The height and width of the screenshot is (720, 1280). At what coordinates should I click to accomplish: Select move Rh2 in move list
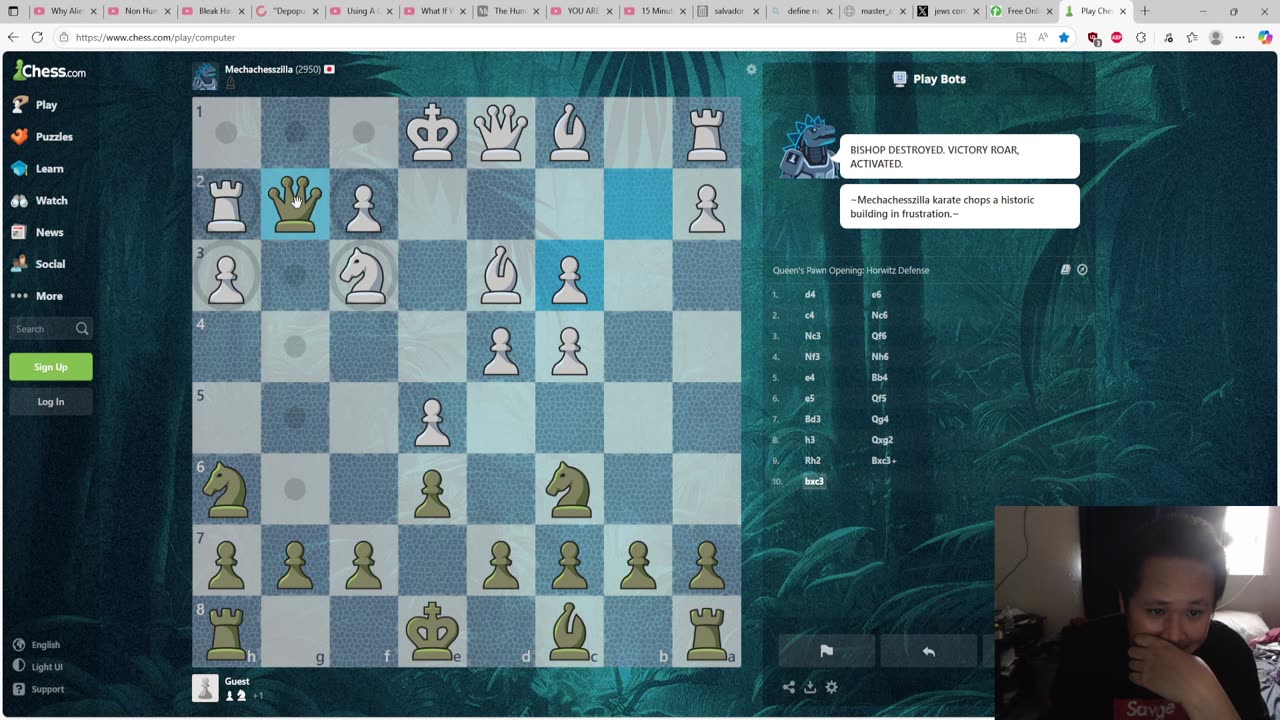click(812, 461)
